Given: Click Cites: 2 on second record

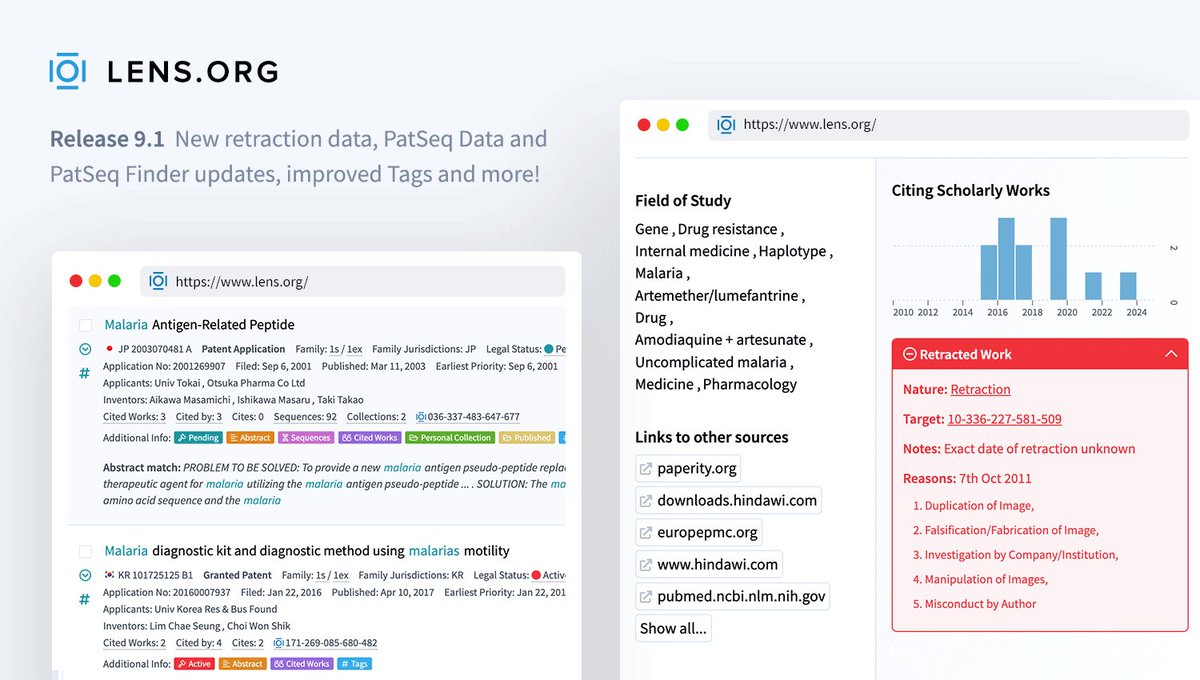Looking at the screenshot, I should click(247, 643).
